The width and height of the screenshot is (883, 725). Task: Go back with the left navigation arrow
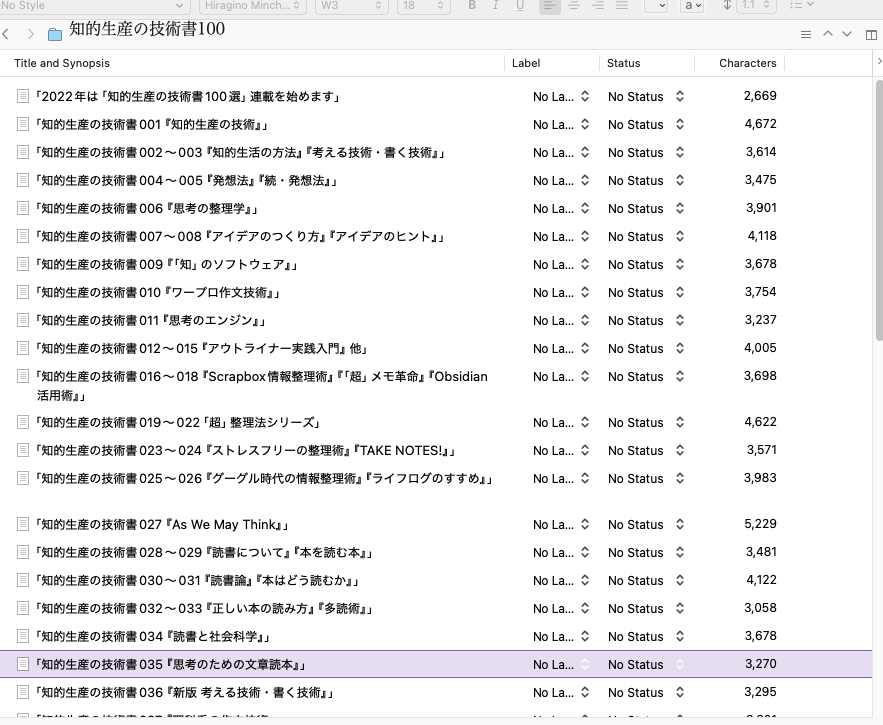(x=6, y=34)
